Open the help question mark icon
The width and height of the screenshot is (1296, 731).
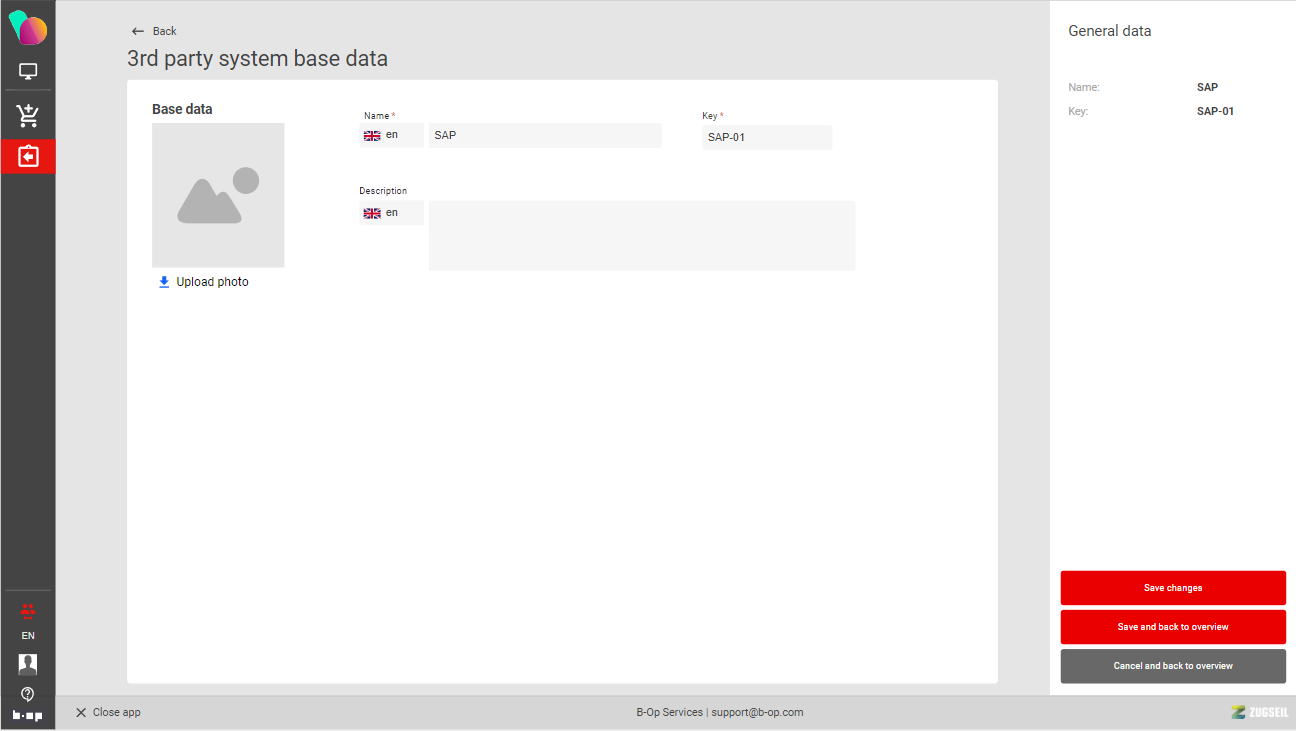coord(28,693)
